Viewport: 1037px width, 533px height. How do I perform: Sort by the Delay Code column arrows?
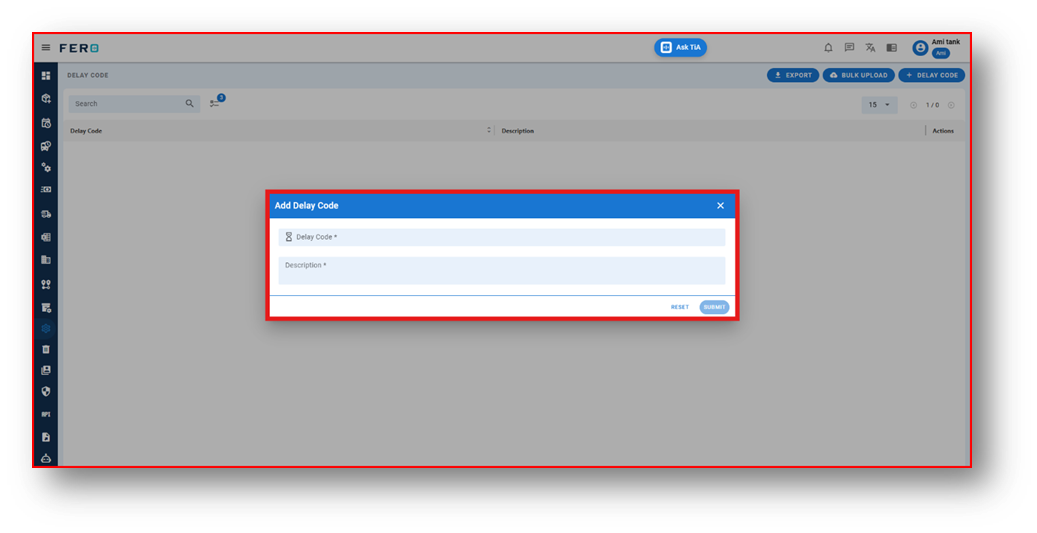tap(489, 130)
